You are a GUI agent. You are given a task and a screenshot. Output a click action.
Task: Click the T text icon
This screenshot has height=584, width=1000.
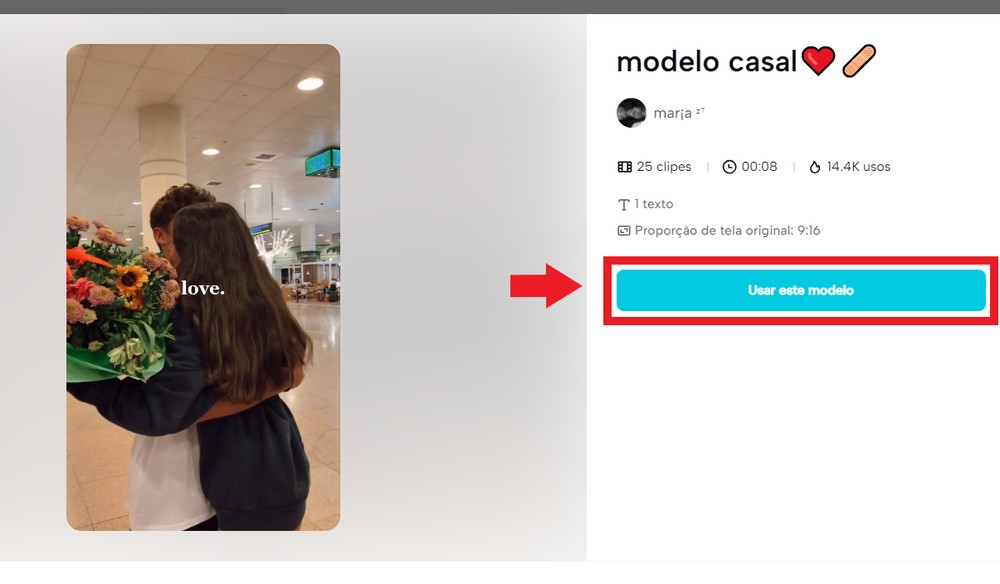point(624,205)
